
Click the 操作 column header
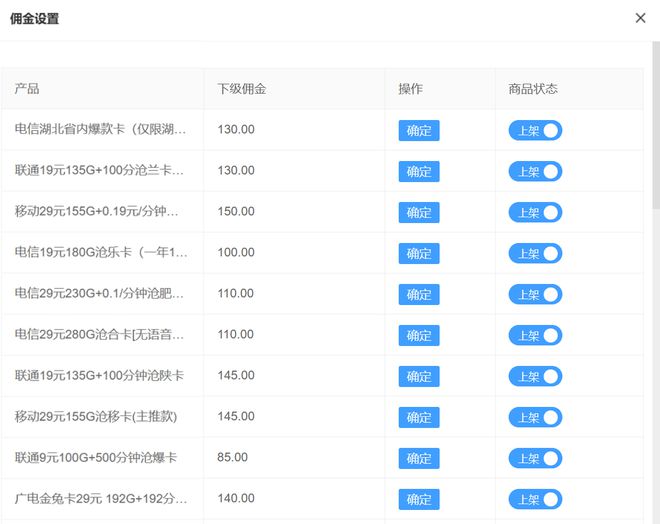click(410, 89)
